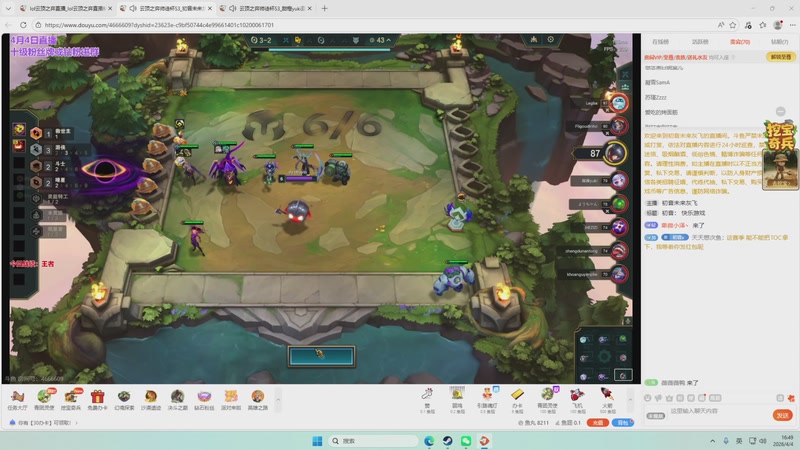
Task: Open the 挖宝奇兵 activity icon below the video
Action: coord(71,399)
